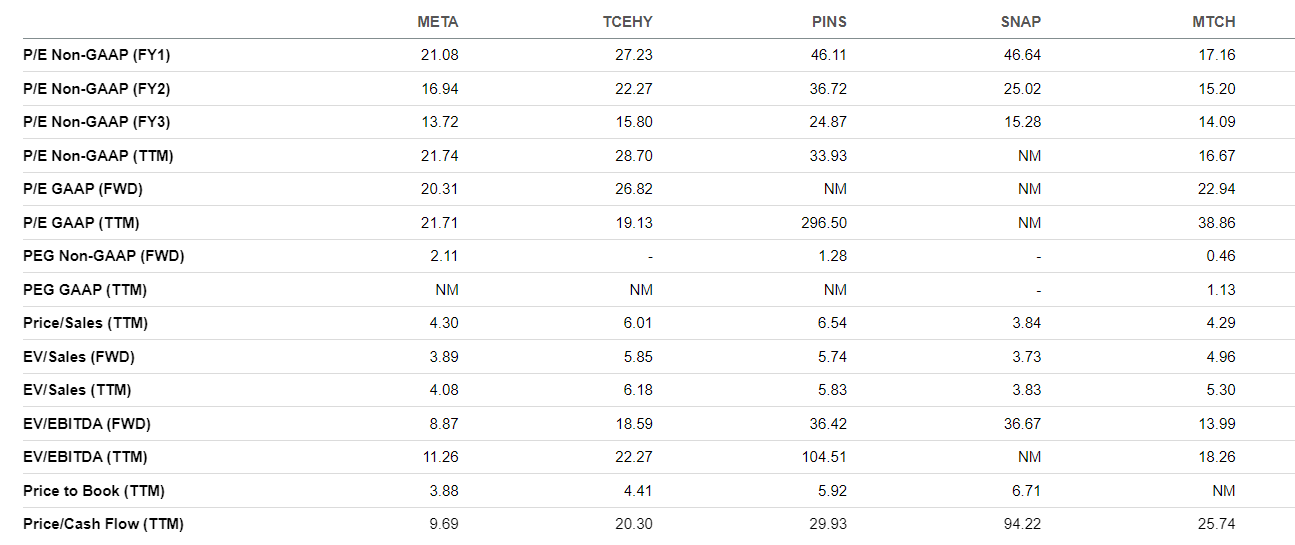Click the PEG Non-GAAP (FWD) row label
Image resolution: width=1295 pixels, height=545 pixels.
(103, 256)
